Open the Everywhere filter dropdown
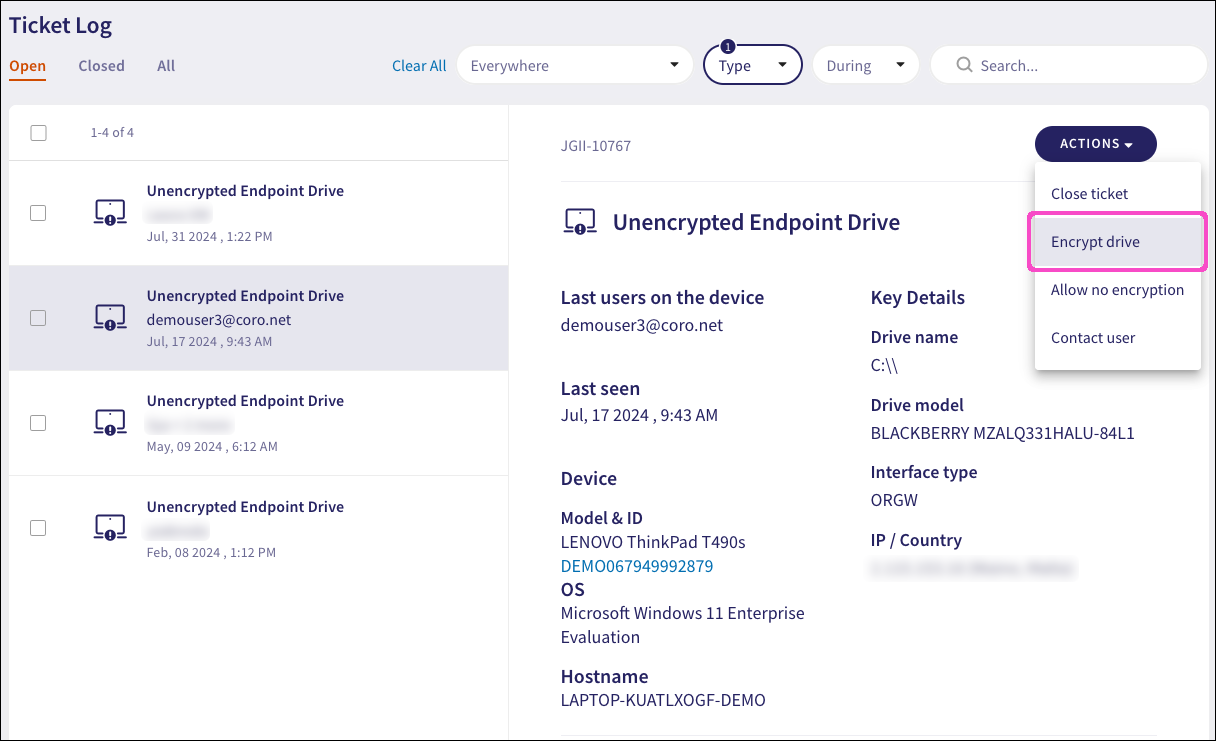Viewport: 1216px width, 741px height. pos(574,66)
